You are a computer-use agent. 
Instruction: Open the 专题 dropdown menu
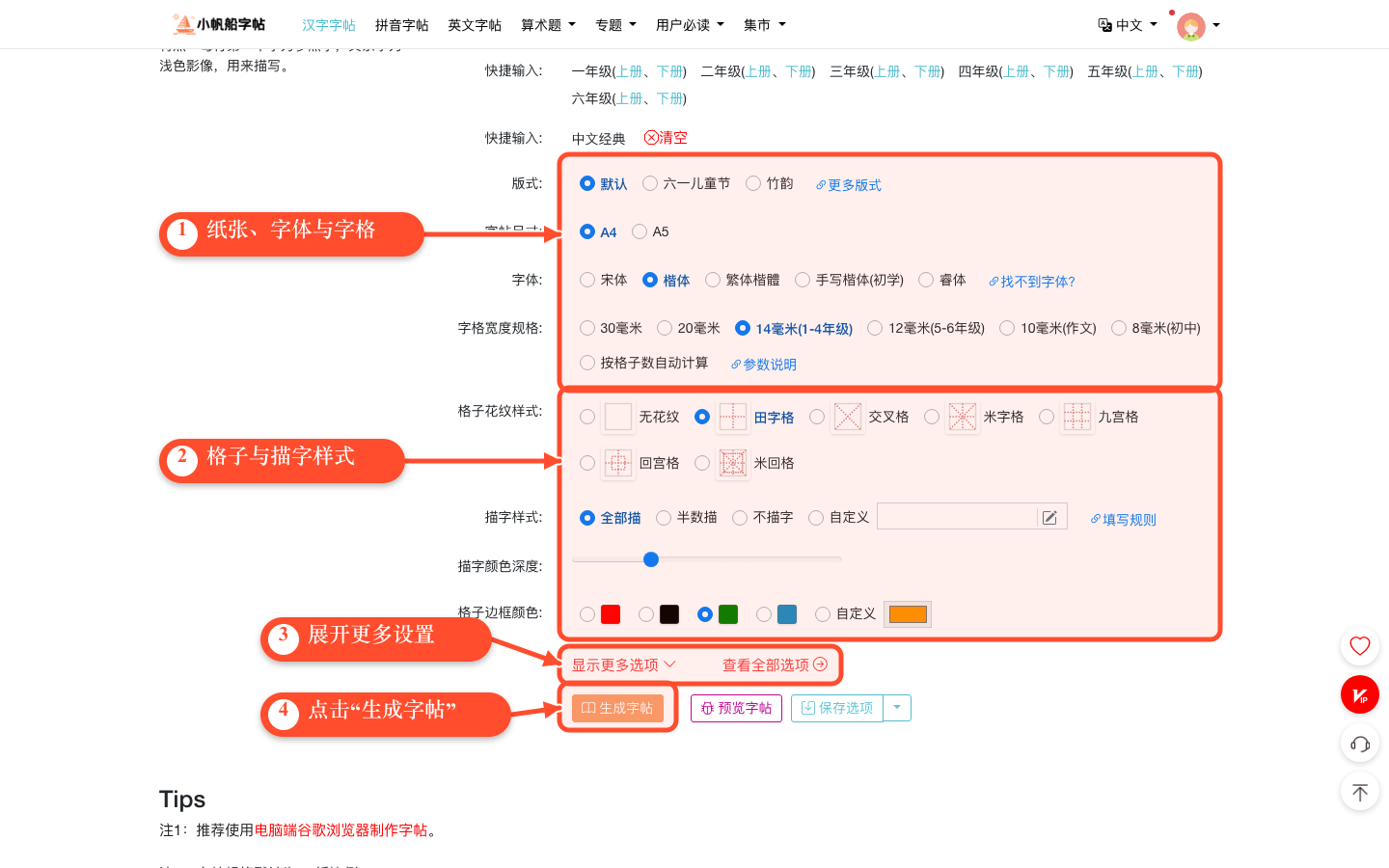[x=615, y=25]
